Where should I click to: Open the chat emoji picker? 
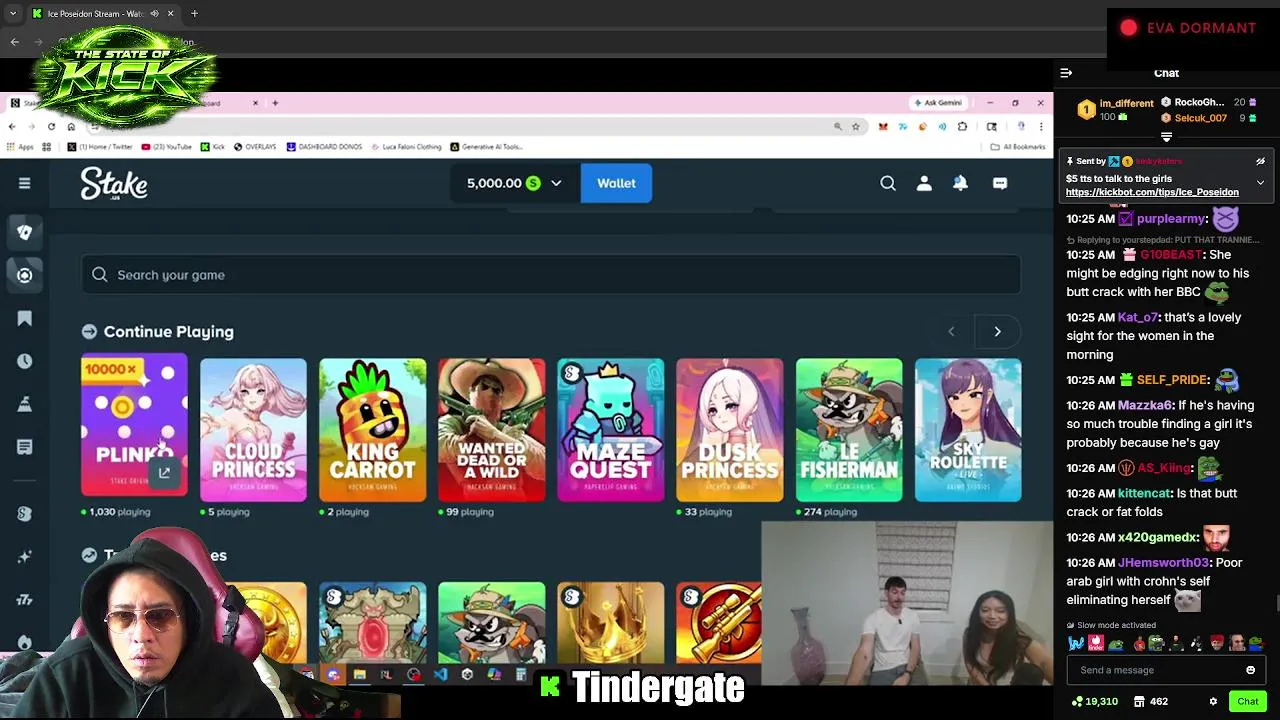[1250, 670]
